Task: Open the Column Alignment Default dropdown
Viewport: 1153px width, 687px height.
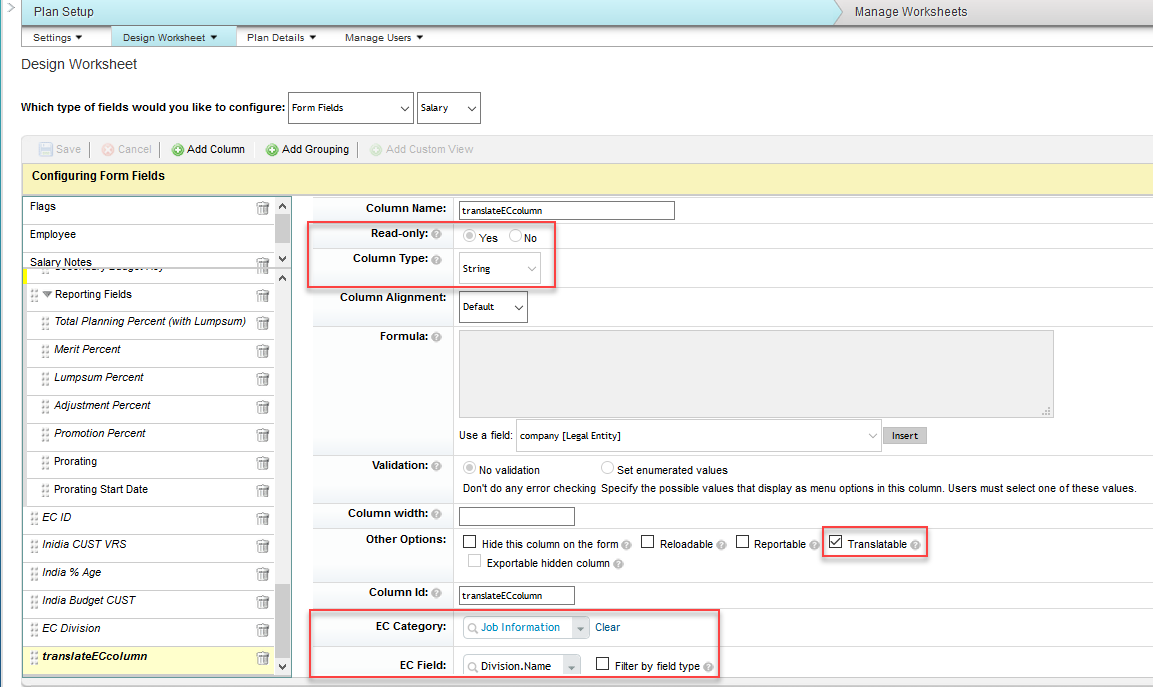Action: [x=493, y=307]
